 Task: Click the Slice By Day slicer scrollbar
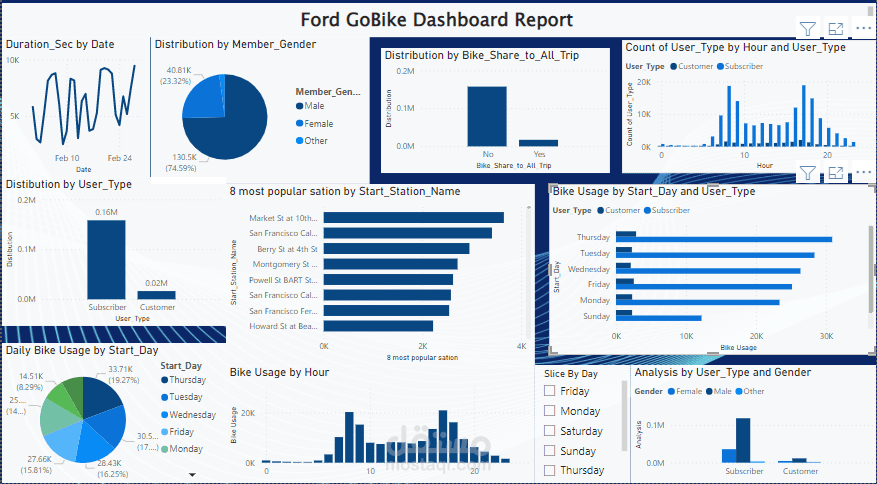click(x=624, y=416)
